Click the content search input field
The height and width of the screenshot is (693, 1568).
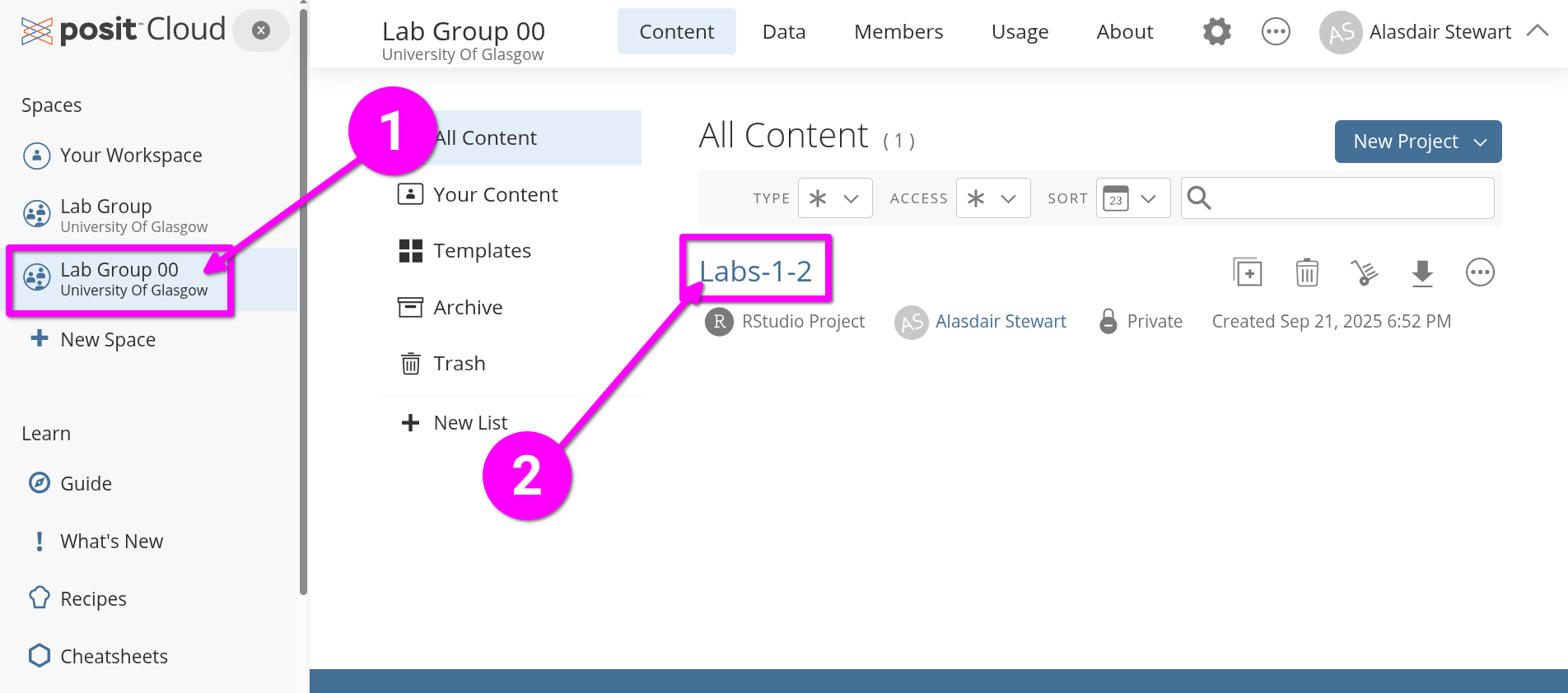tap(1351, 198)
